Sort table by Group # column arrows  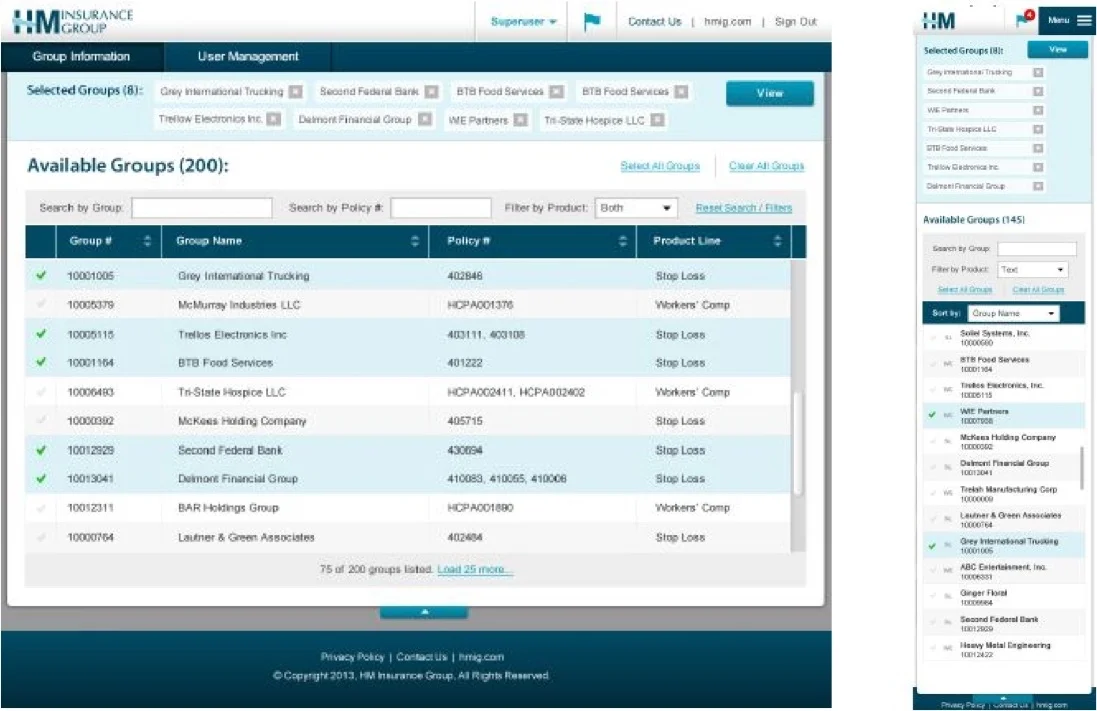[147, 241]
